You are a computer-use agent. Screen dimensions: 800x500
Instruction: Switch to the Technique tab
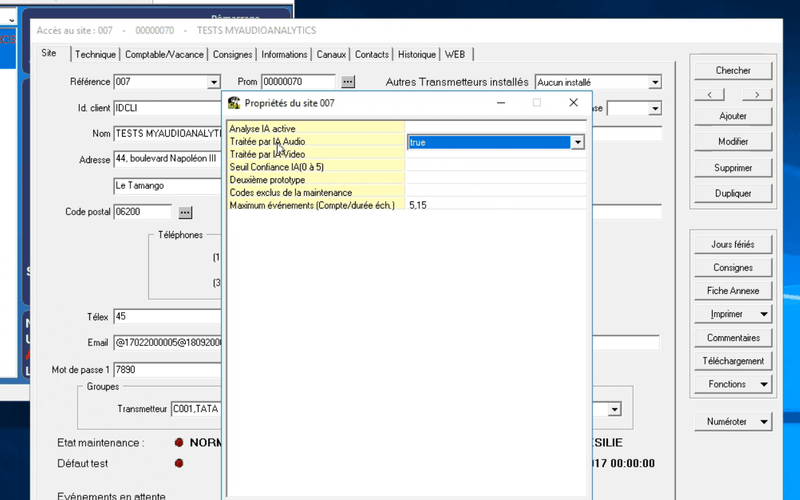(95, 54)
